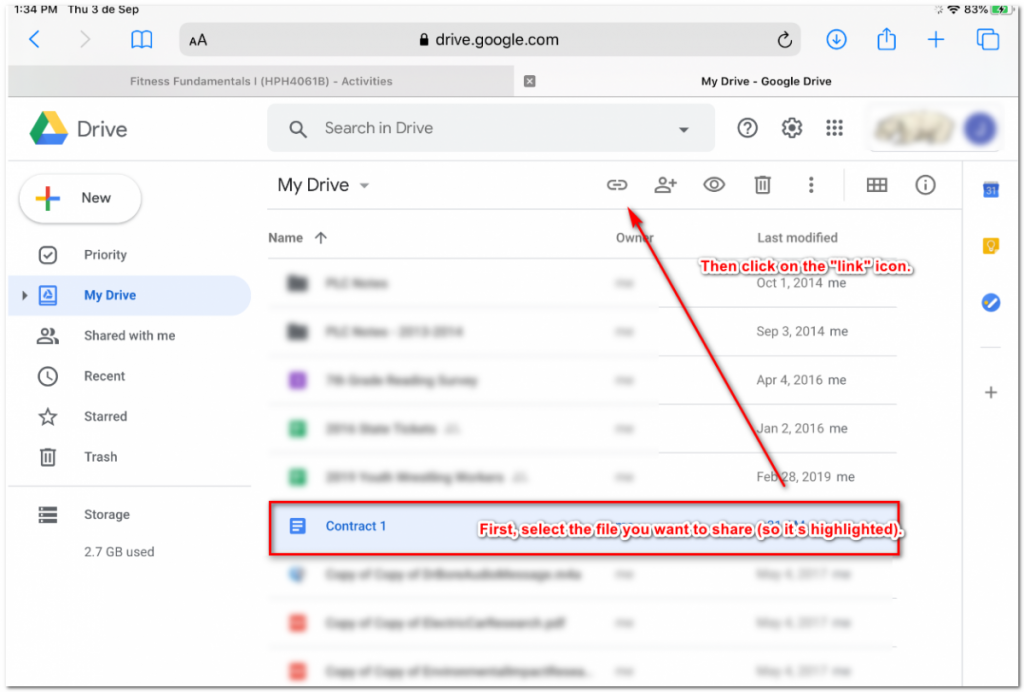Open the details info icon
Screen dimensions: 1024x692
pos(925,185)
